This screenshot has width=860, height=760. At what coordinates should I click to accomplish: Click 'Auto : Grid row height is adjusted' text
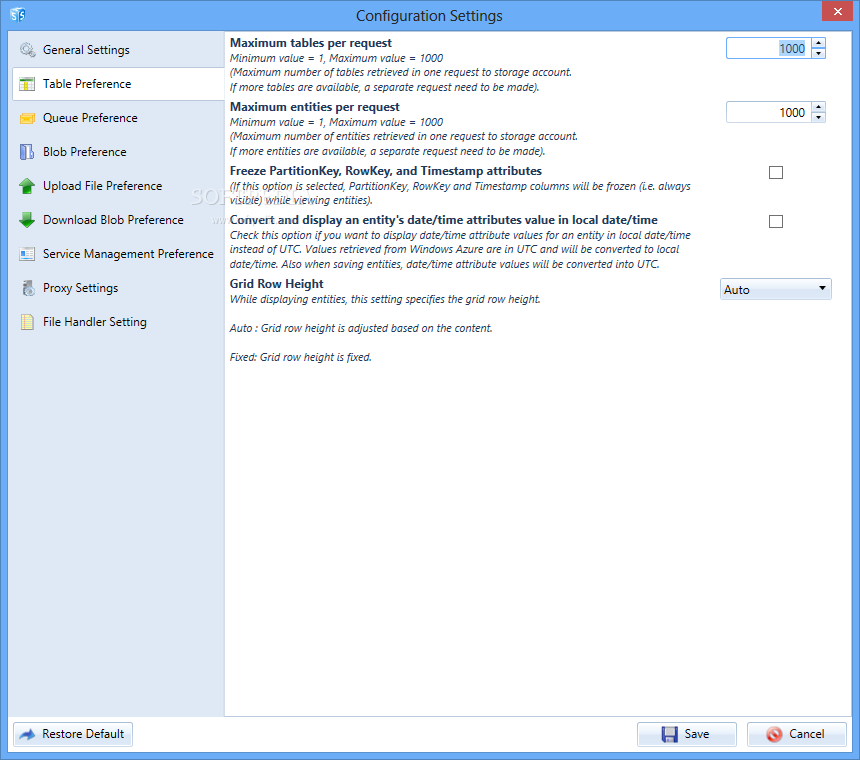[x=361, y=328]
